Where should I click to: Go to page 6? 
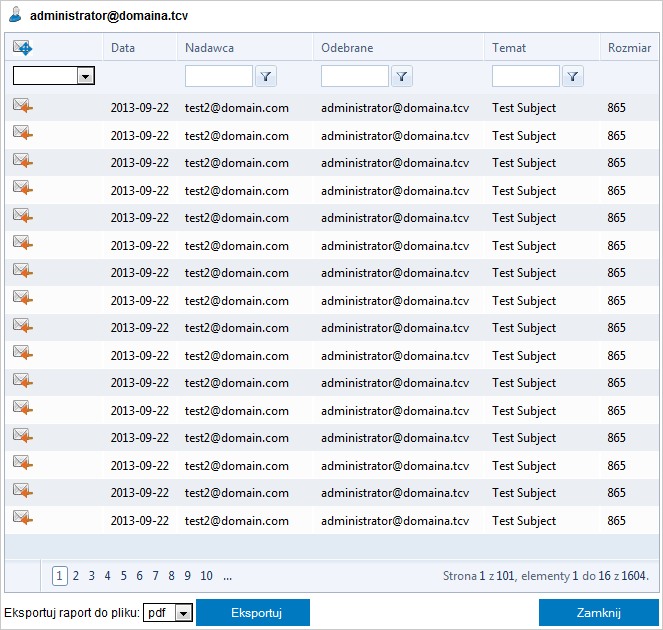140,576
